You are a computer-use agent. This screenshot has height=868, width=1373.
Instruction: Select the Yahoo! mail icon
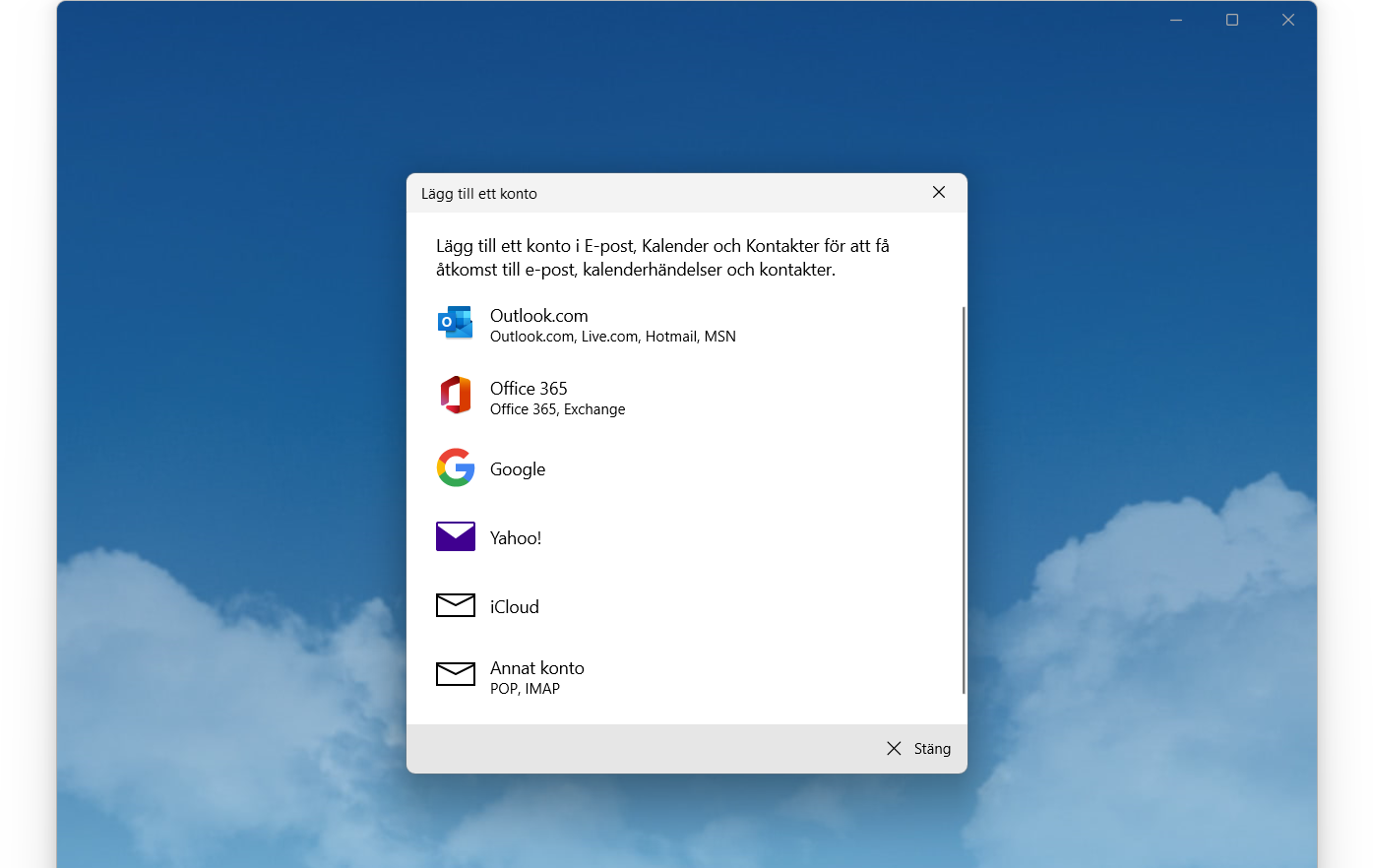click(455, 536)
